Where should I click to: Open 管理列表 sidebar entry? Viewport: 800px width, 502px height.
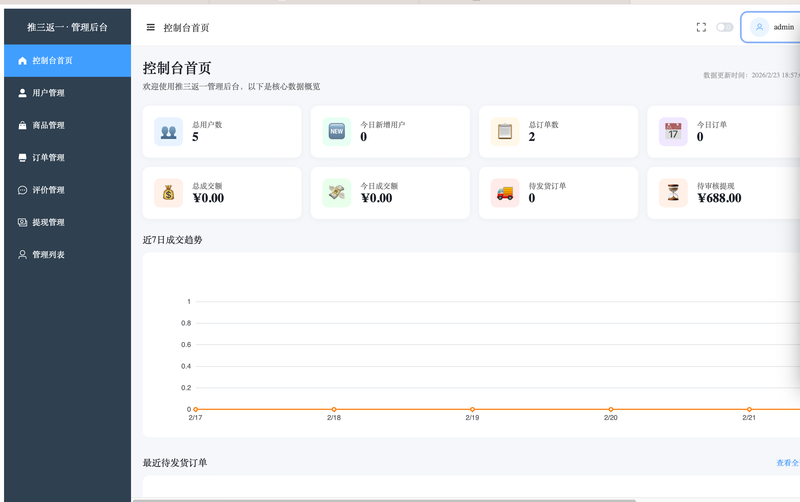[48, 255]
